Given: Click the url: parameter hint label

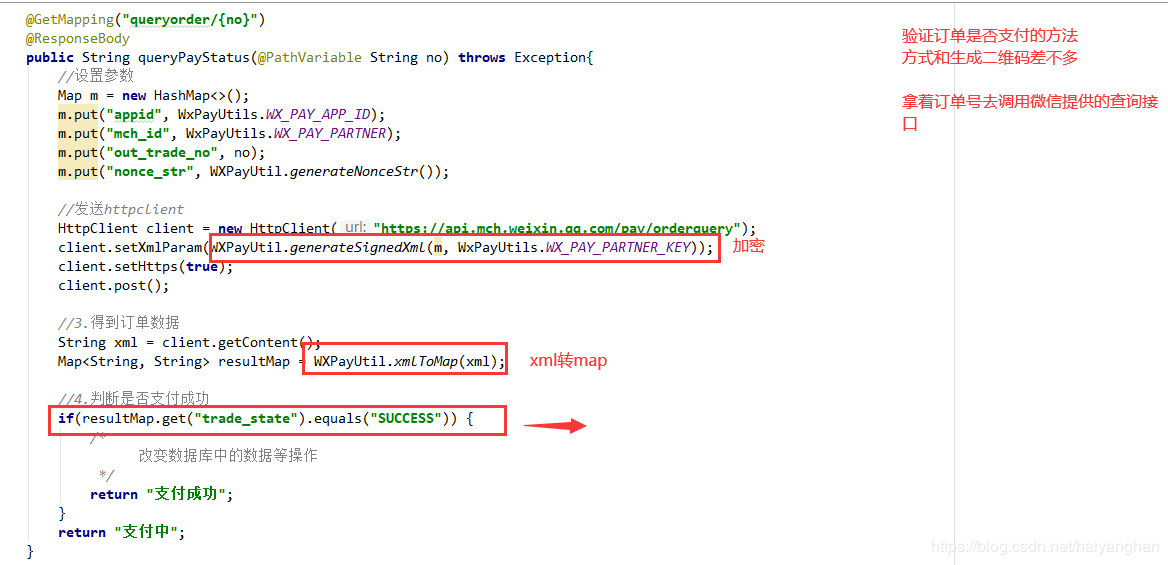Looking at the screenshot, I should click(x=355, y=228).
